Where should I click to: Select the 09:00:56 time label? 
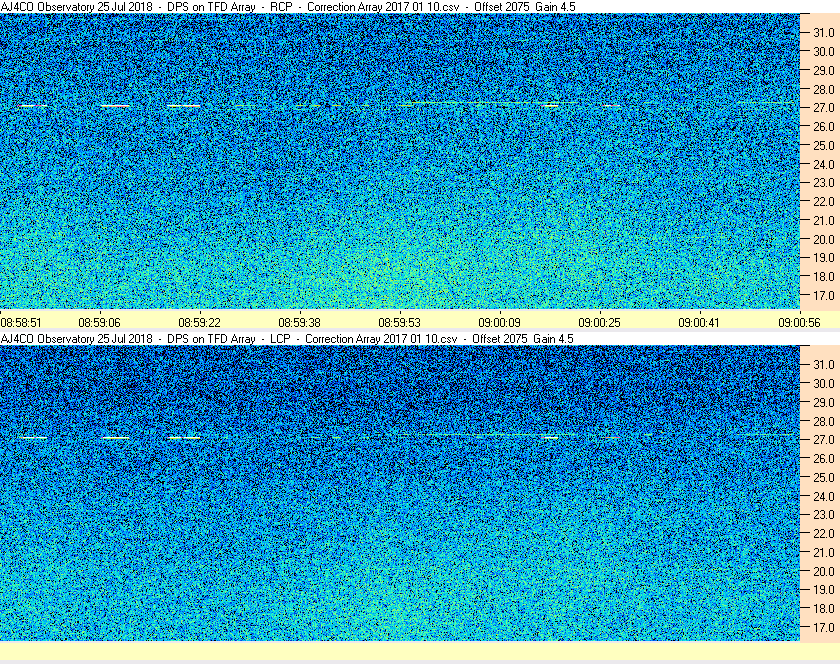coord(799,323)
